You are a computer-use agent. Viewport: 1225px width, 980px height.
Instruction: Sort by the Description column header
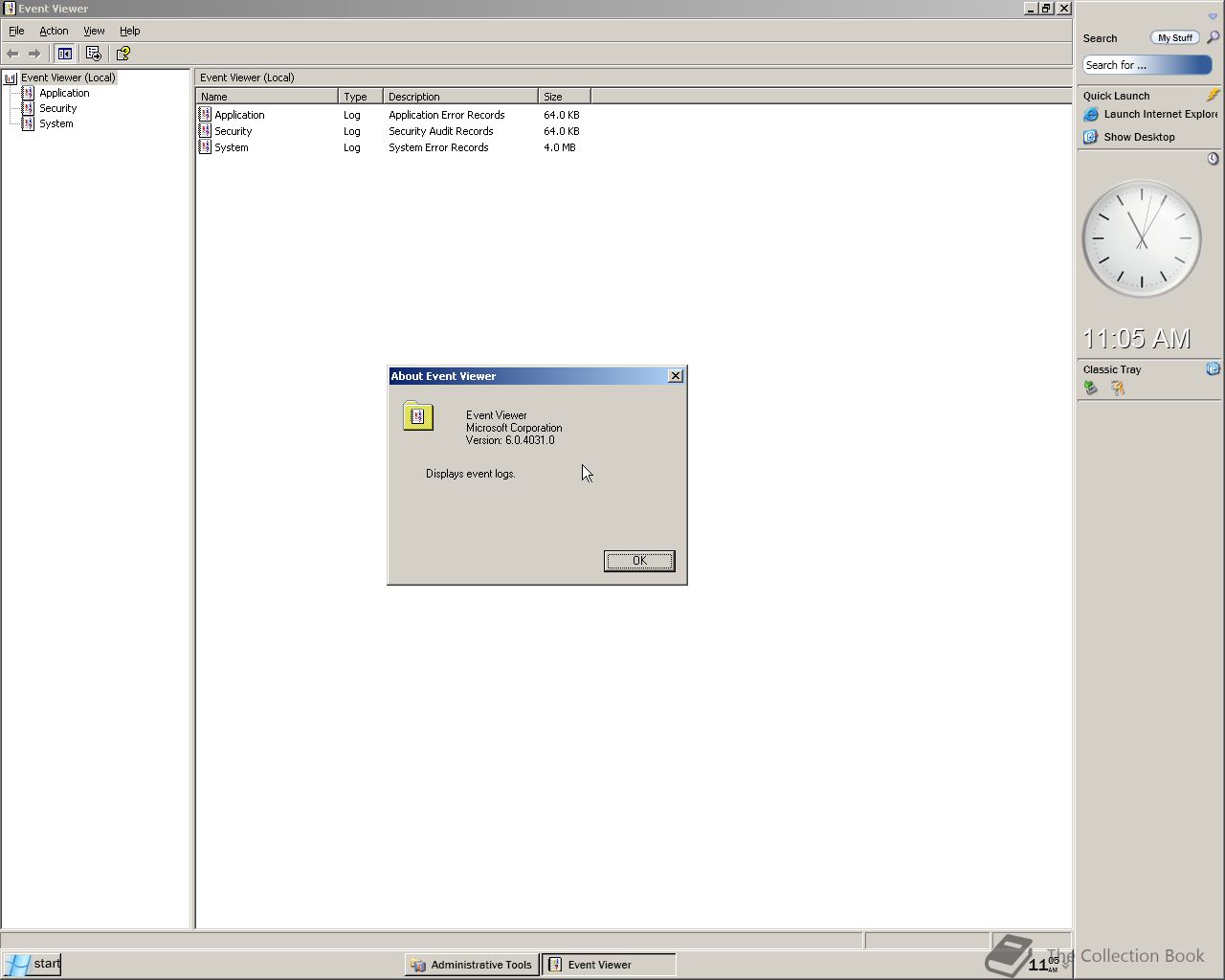click(x=460, y=97)
